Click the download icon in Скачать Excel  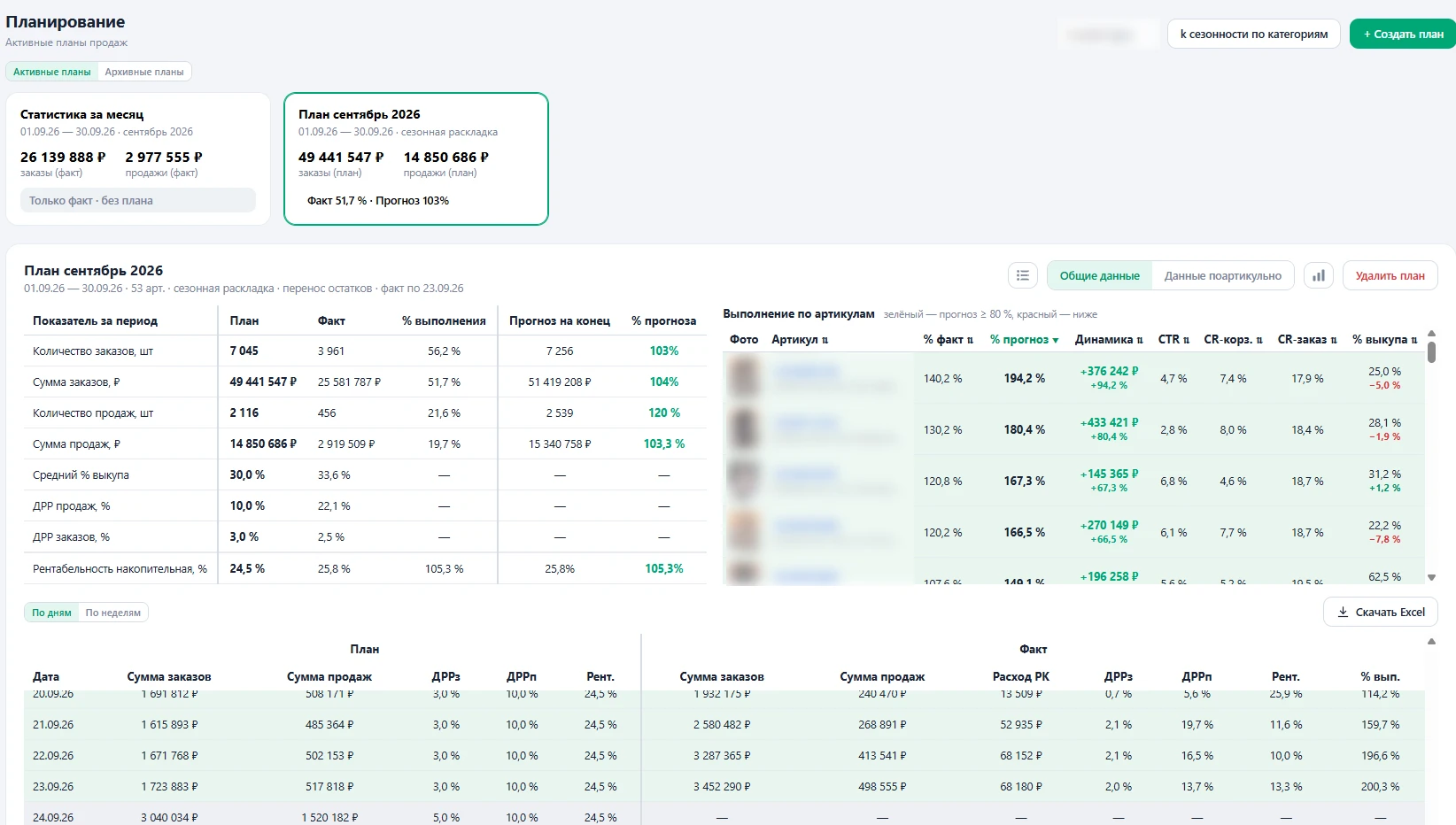1343,612
